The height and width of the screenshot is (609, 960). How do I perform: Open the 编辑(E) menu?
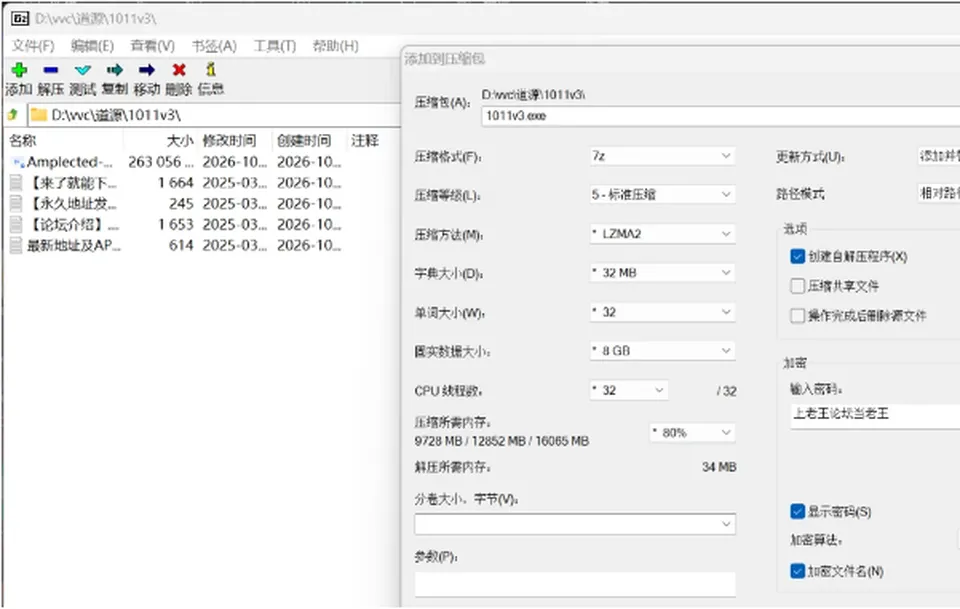tap(92, 46)
